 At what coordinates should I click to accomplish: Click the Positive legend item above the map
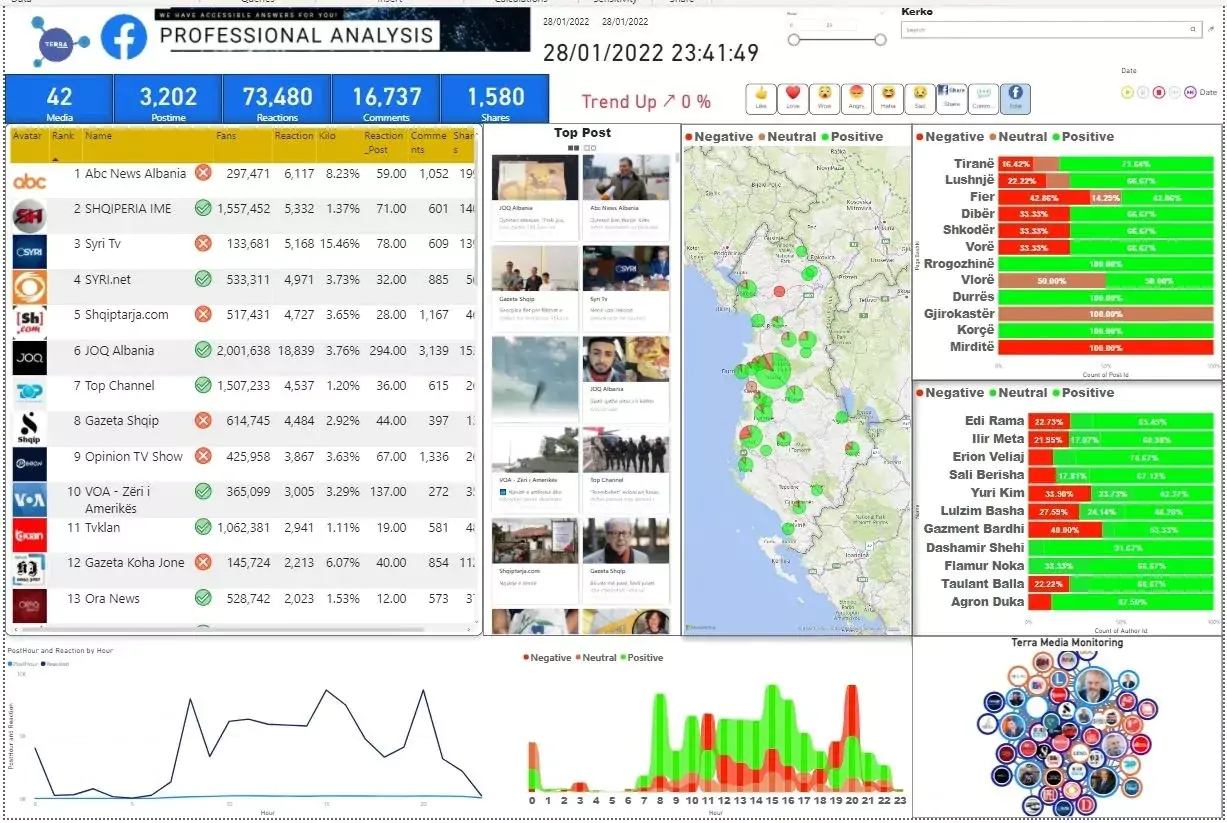pos(852,137)
